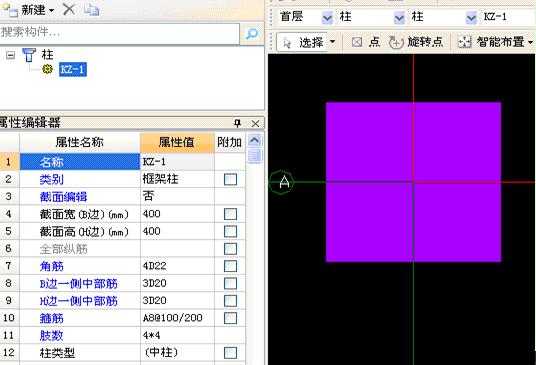The image size is (536, 365).
Task: Click the 否 value of 截面编辑
Action: coord(177,196)
